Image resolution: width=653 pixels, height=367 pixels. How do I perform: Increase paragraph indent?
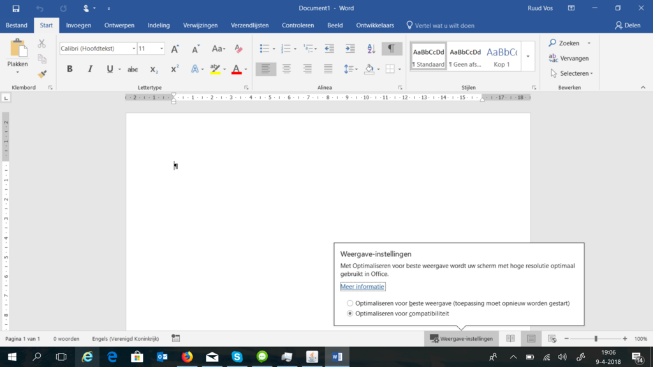pyautogui.click(x=350, y=49)
